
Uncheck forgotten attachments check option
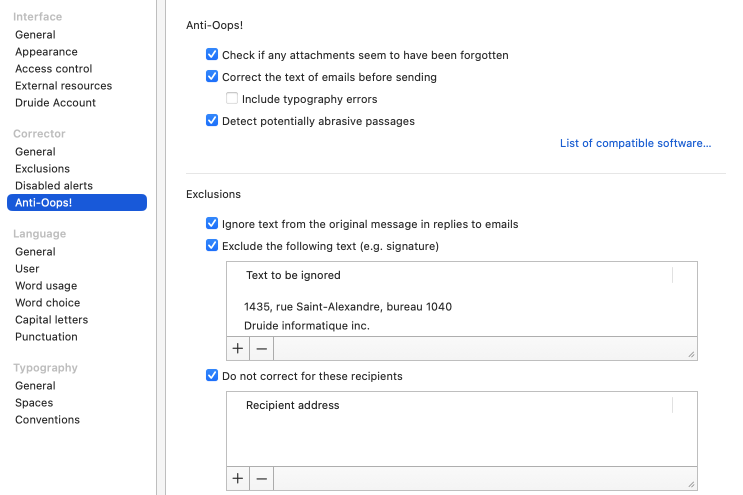click(x=212, y=55)
